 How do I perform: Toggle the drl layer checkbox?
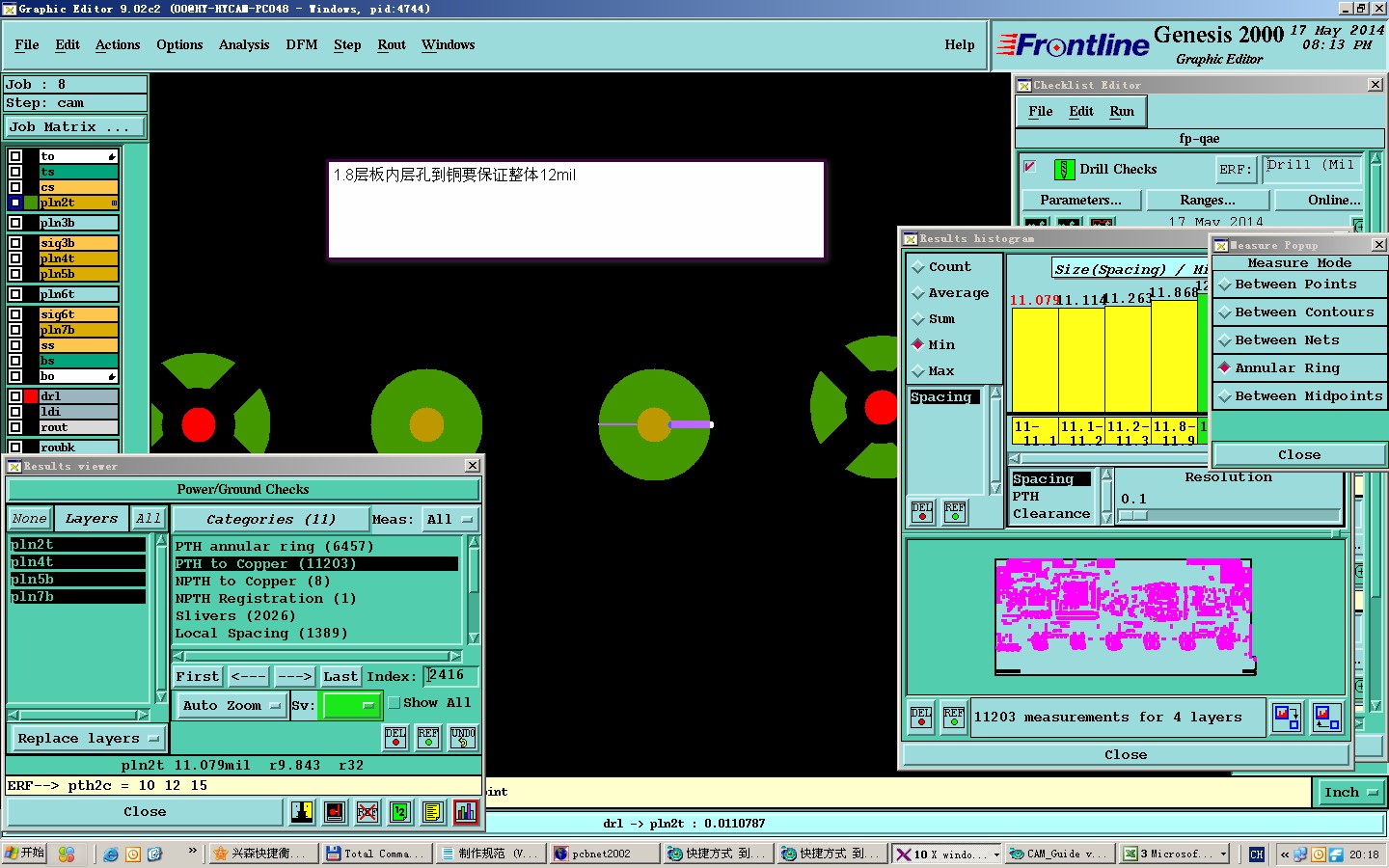click(x=15, y=396)
